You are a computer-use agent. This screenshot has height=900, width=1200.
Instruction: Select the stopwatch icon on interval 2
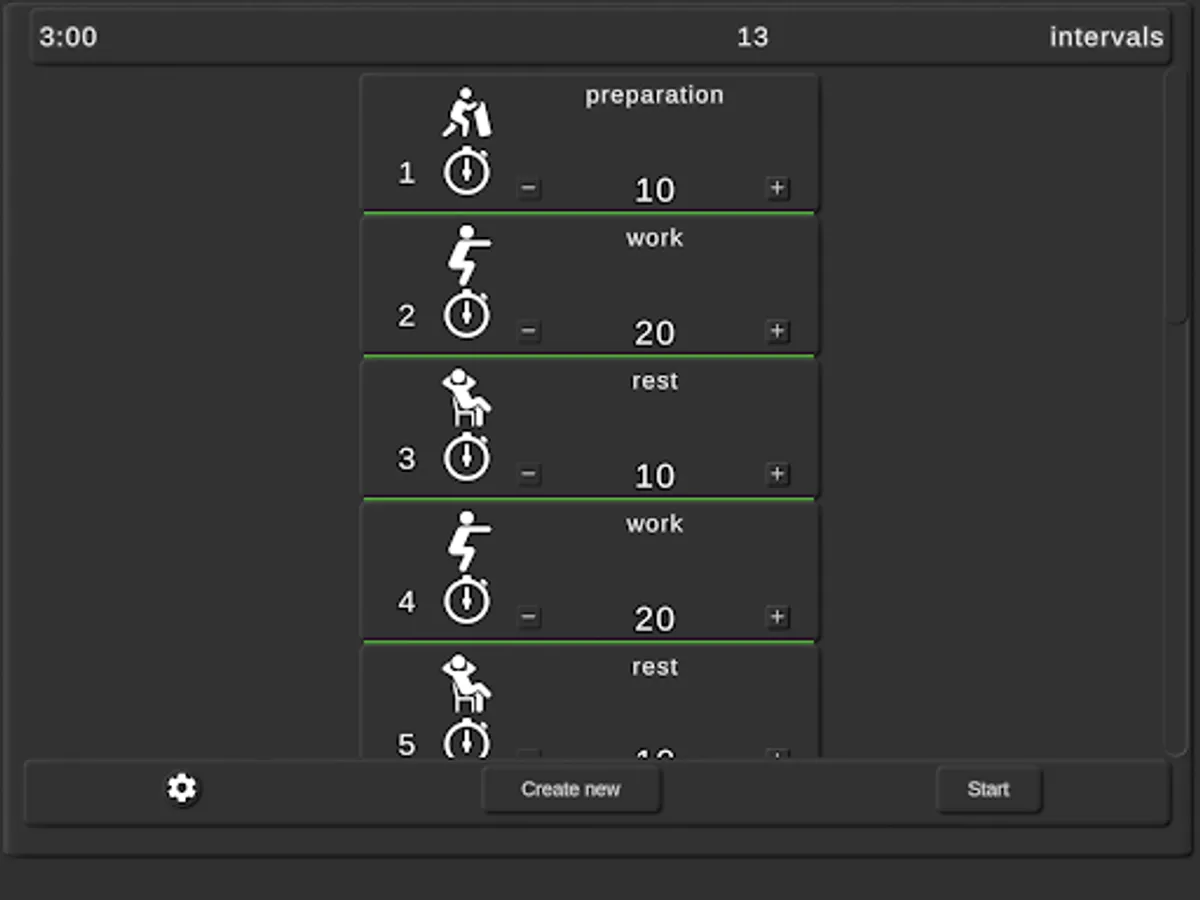[x=468, y=313]
